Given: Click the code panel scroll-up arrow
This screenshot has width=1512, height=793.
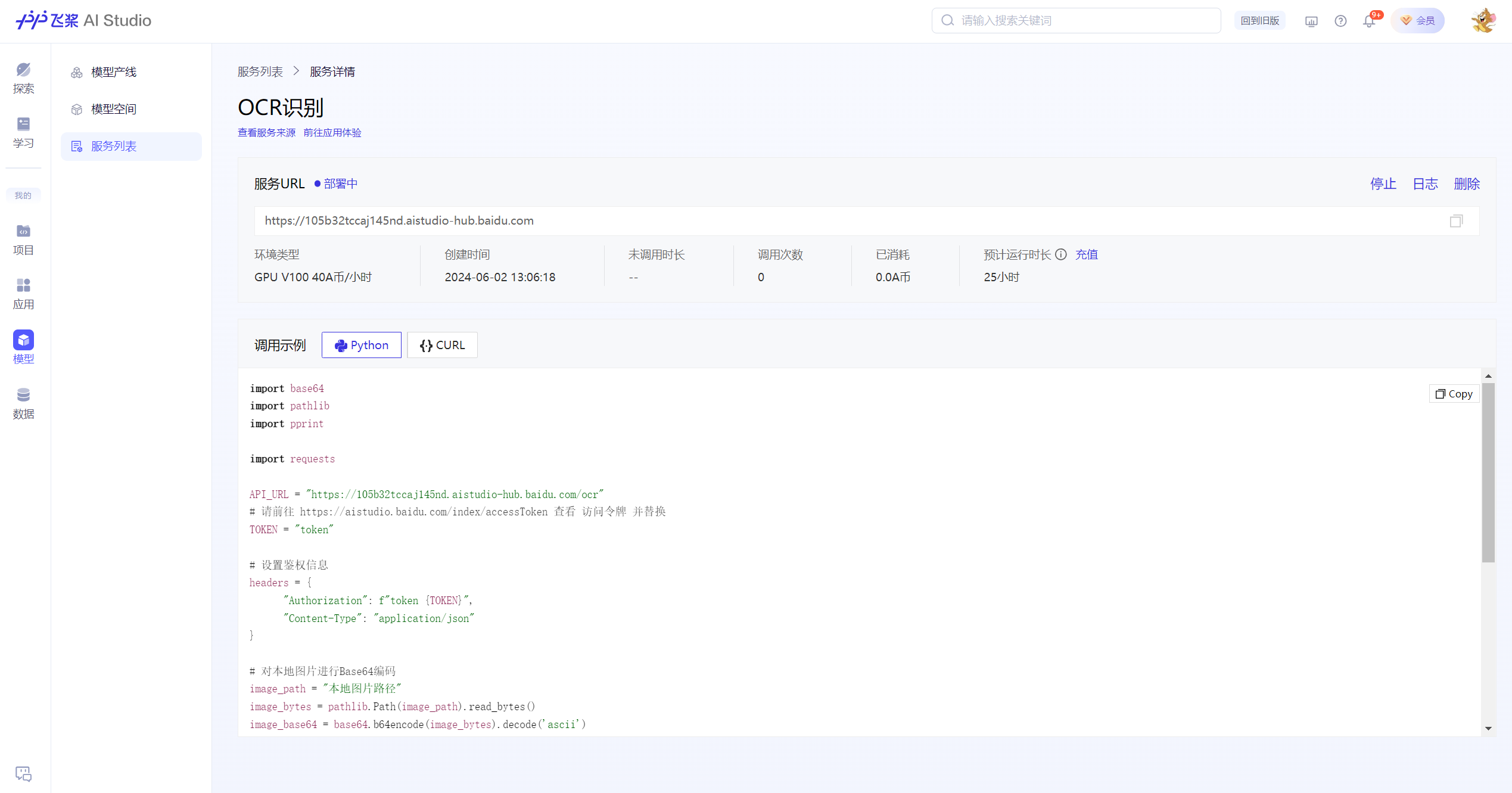Looking at the screenshot, I should (x=1488, y=376).
